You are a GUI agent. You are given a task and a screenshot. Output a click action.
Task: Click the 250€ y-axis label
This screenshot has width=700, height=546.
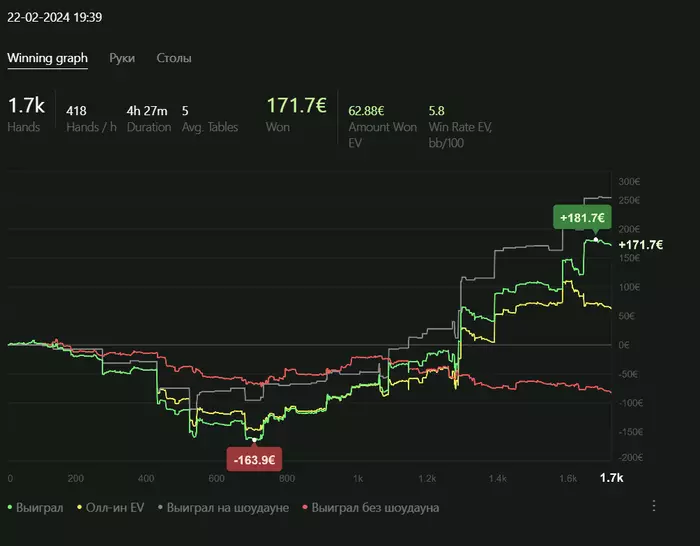(x=629, y=200)
